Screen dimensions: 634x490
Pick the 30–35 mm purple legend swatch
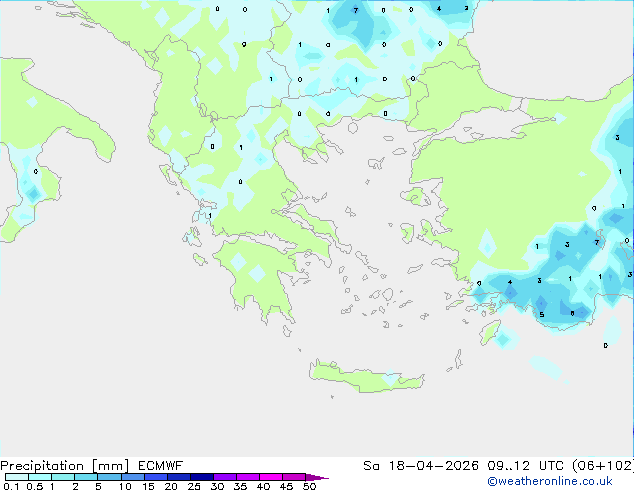pyautogui.click(x=225, y=477)
